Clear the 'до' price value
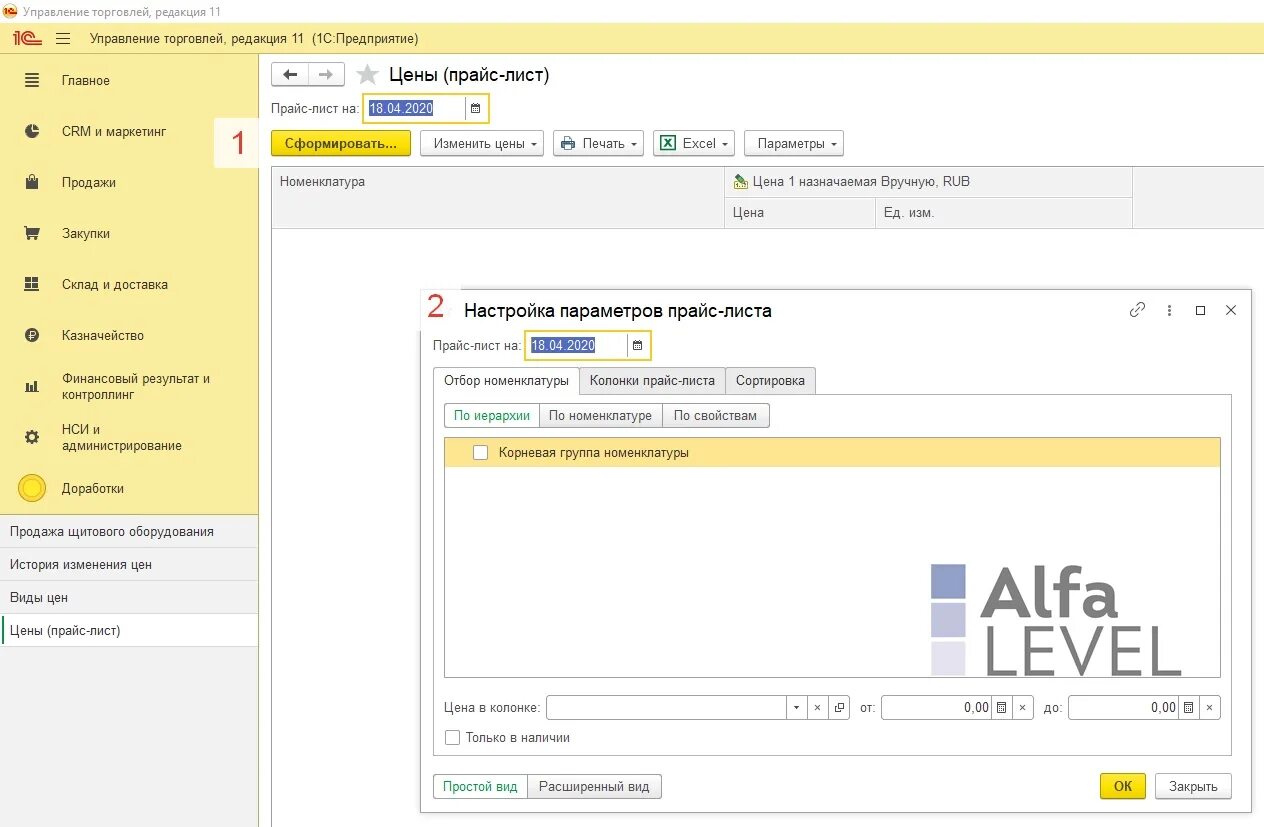Viewport: 1264px width, 827px height. [1210, 707]
